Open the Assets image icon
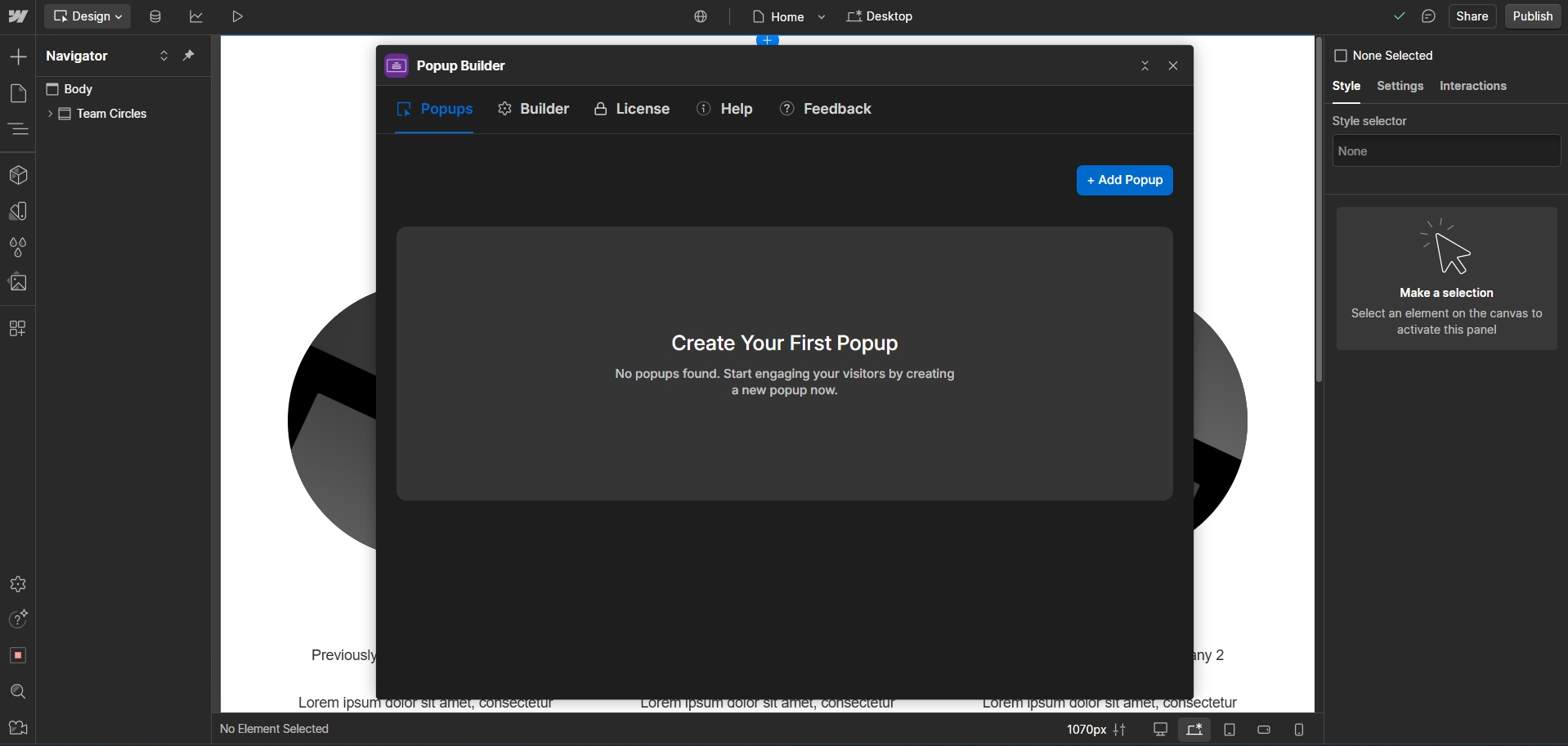Viewport: 1568px width, 746px height. (18, 283)
